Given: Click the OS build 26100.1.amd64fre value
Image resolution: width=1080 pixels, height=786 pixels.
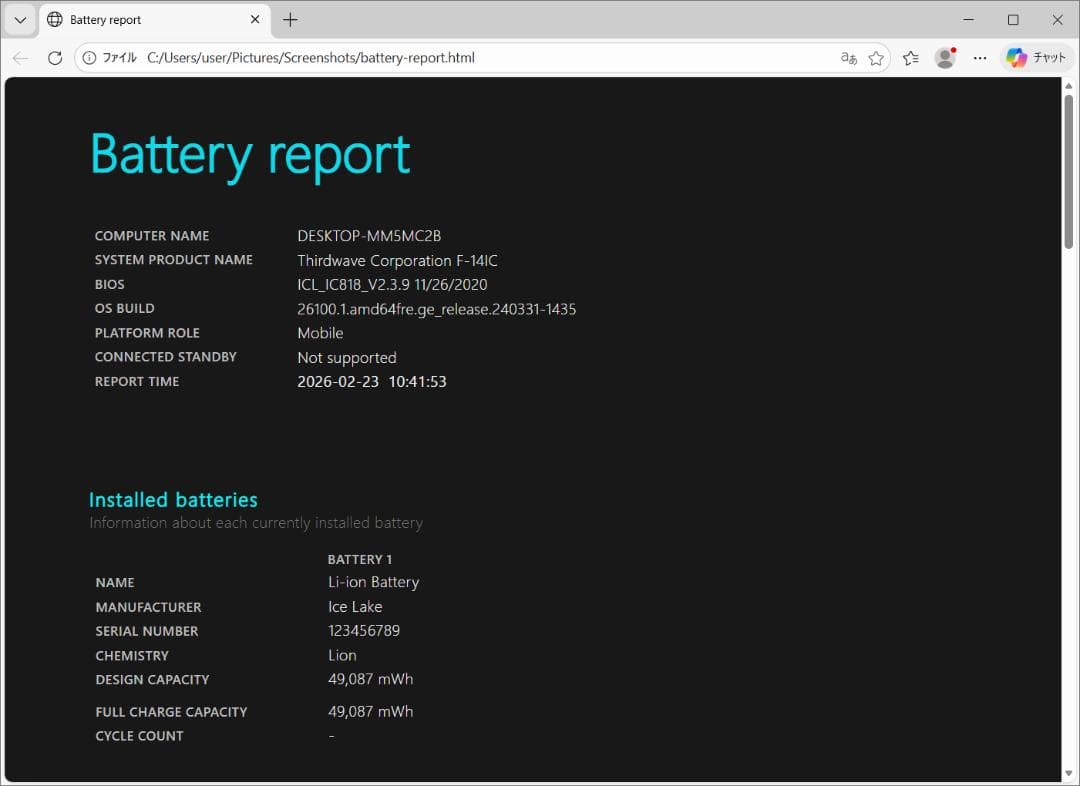Looking at the screenshot, I should [x=437, y=309].
